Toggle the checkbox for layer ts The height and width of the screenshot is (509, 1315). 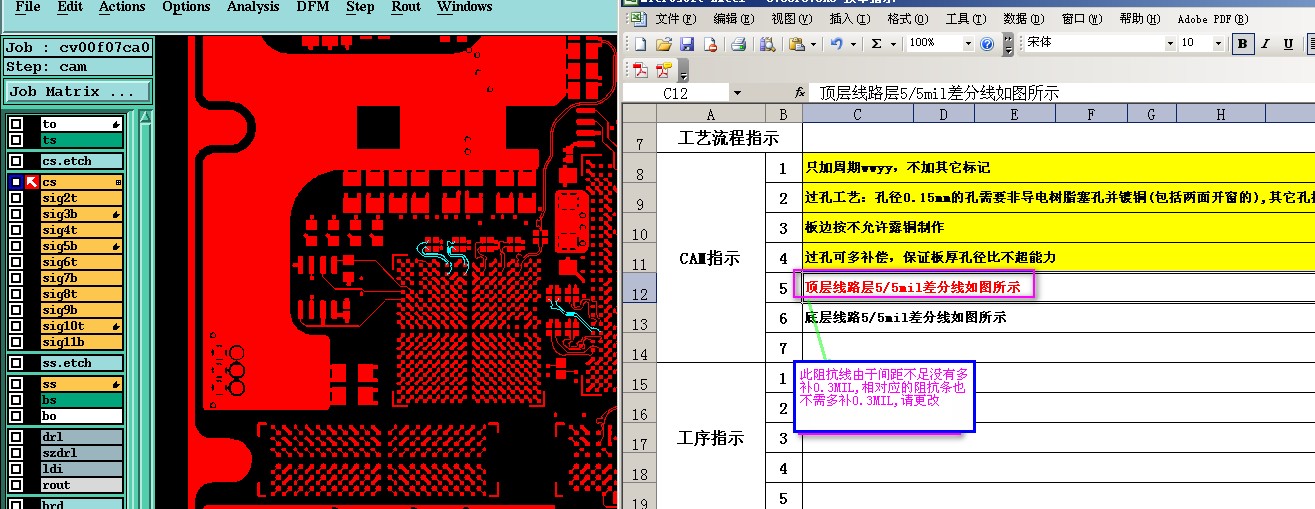[16, 140]
